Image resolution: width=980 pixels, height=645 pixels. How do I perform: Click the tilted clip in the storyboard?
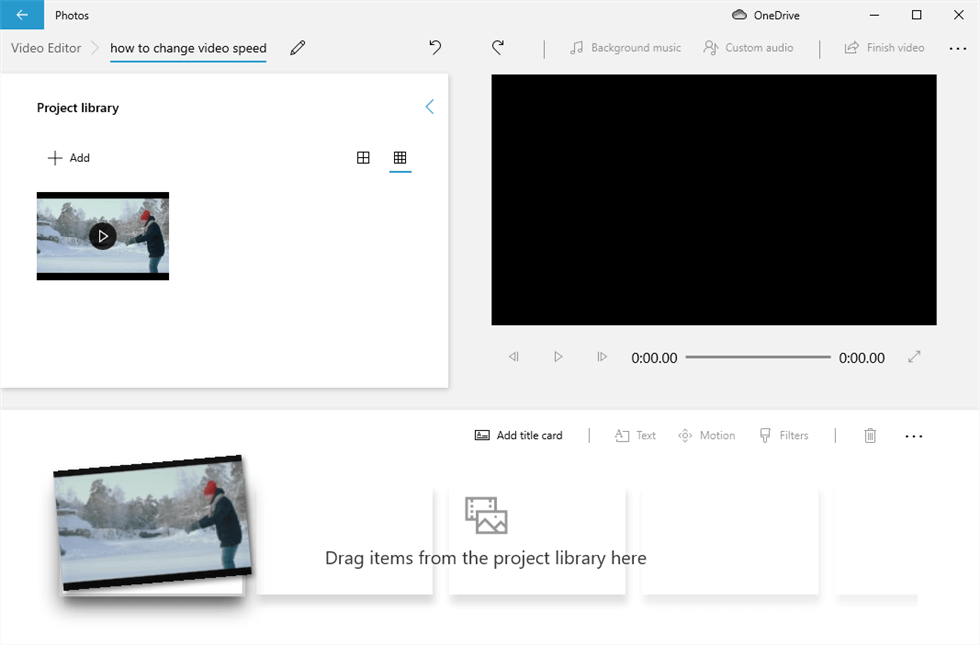click(153, 524)
